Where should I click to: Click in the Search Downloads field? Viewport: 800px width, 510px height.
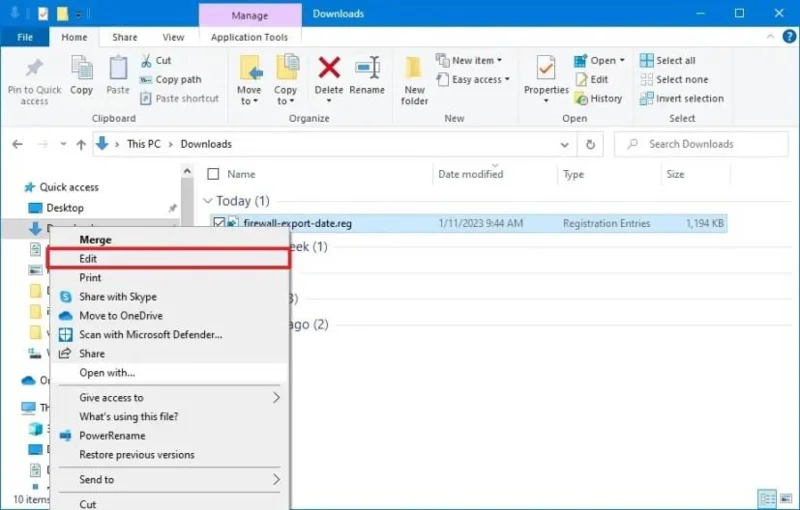coord(701,144)
